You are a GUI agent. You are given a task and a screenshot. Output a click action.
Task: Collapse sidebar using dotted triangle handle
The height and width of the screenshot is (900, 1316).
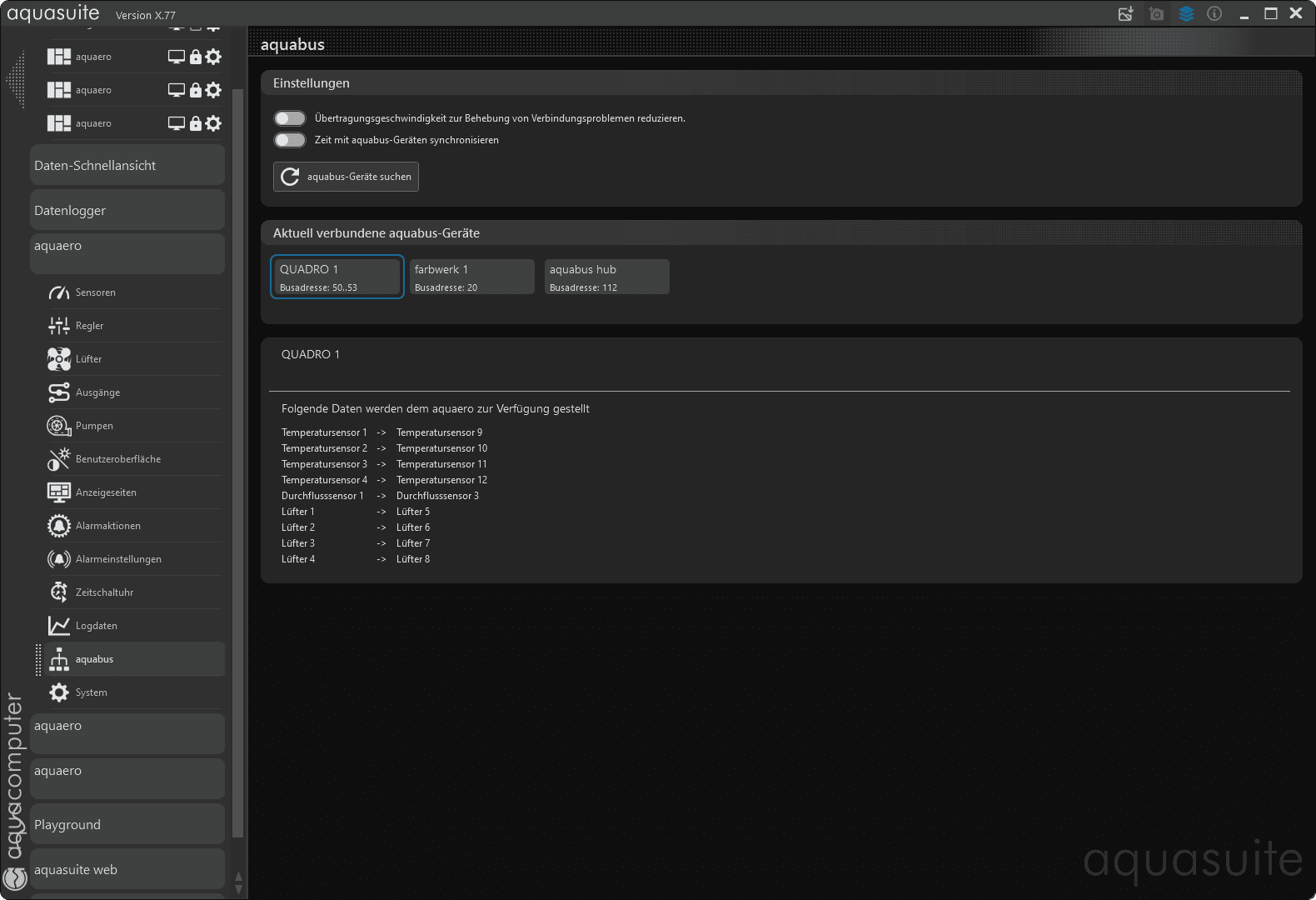(16, 80)
